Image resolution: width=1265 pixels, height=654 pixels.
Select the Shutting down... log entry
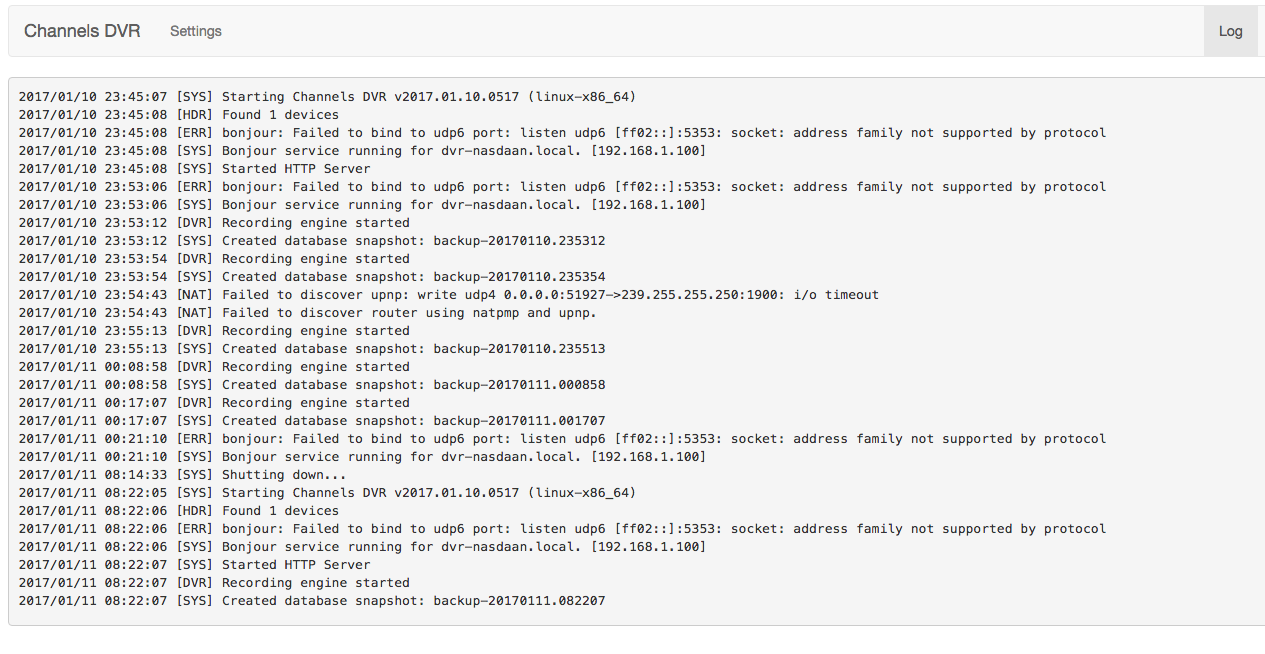coord(183,475)
